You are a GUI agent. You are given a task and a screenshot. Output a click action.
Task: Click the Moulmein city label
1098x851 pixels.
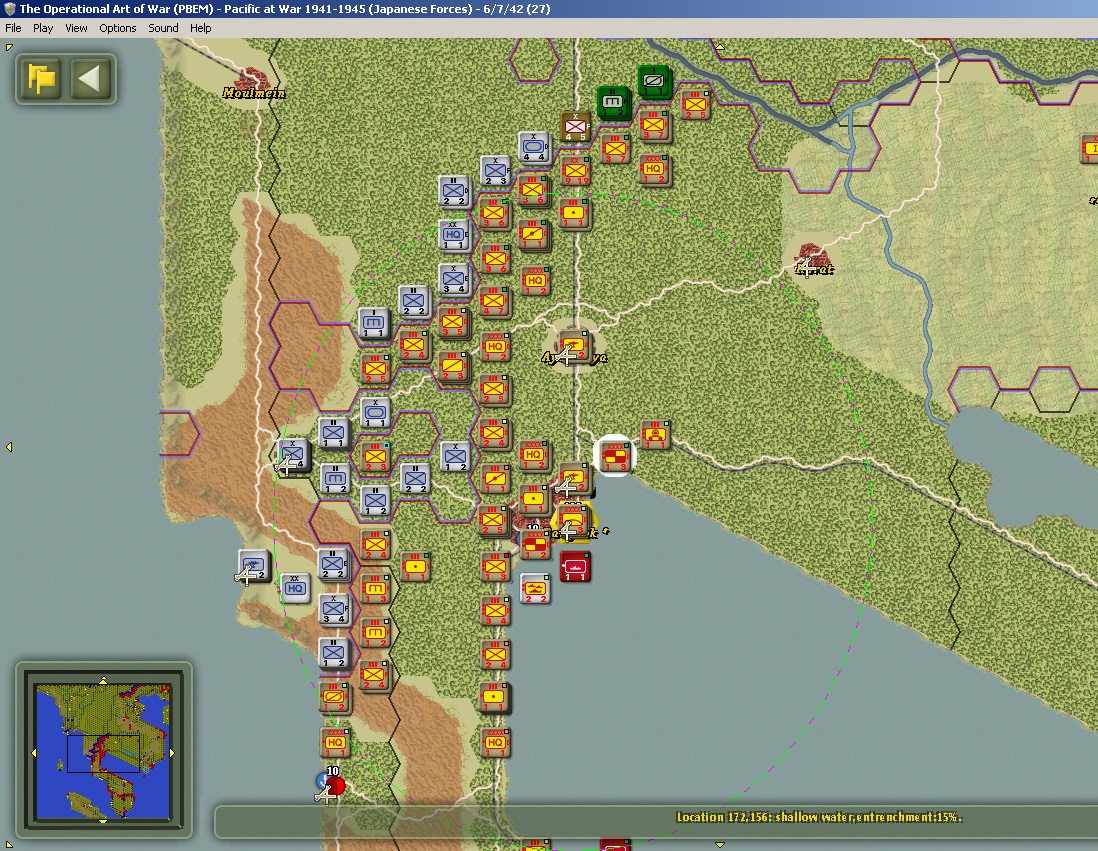coord(253,93)
